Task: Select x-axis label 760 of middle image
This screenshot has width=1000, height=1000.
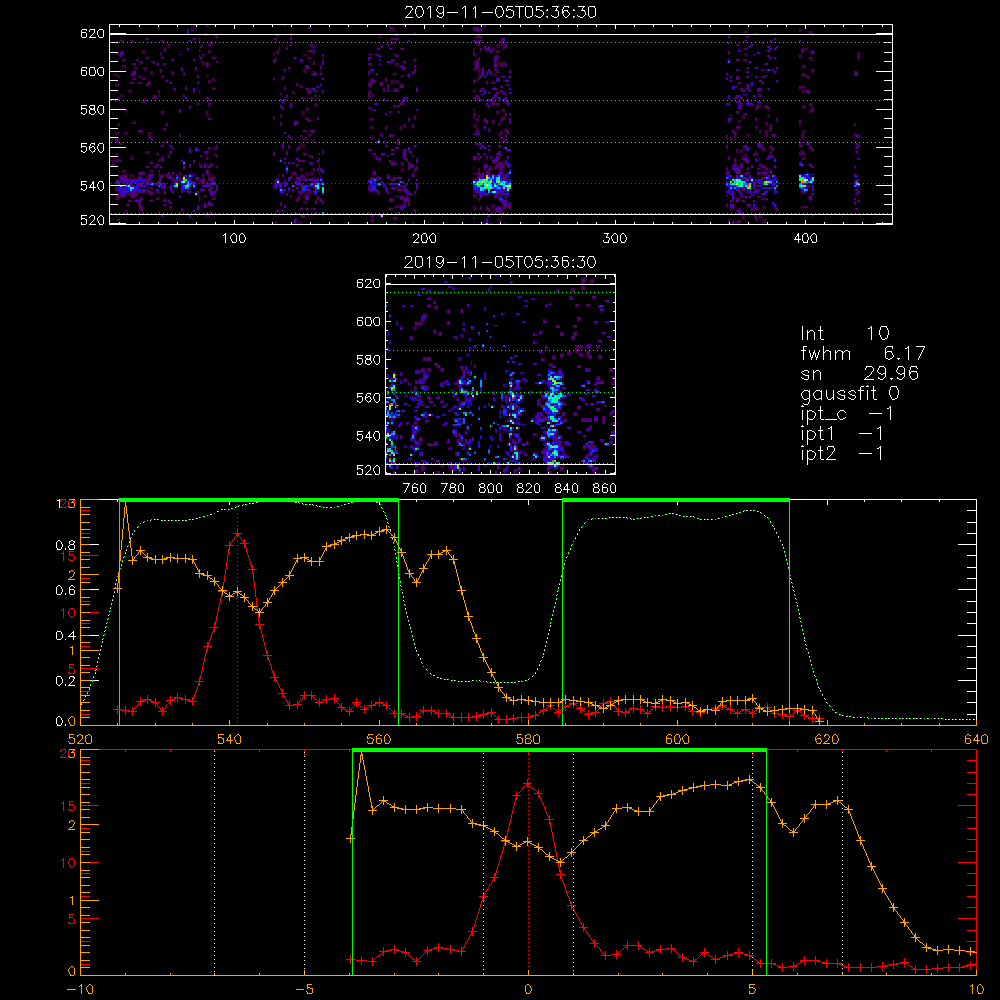Action: (x=415, y=488)
